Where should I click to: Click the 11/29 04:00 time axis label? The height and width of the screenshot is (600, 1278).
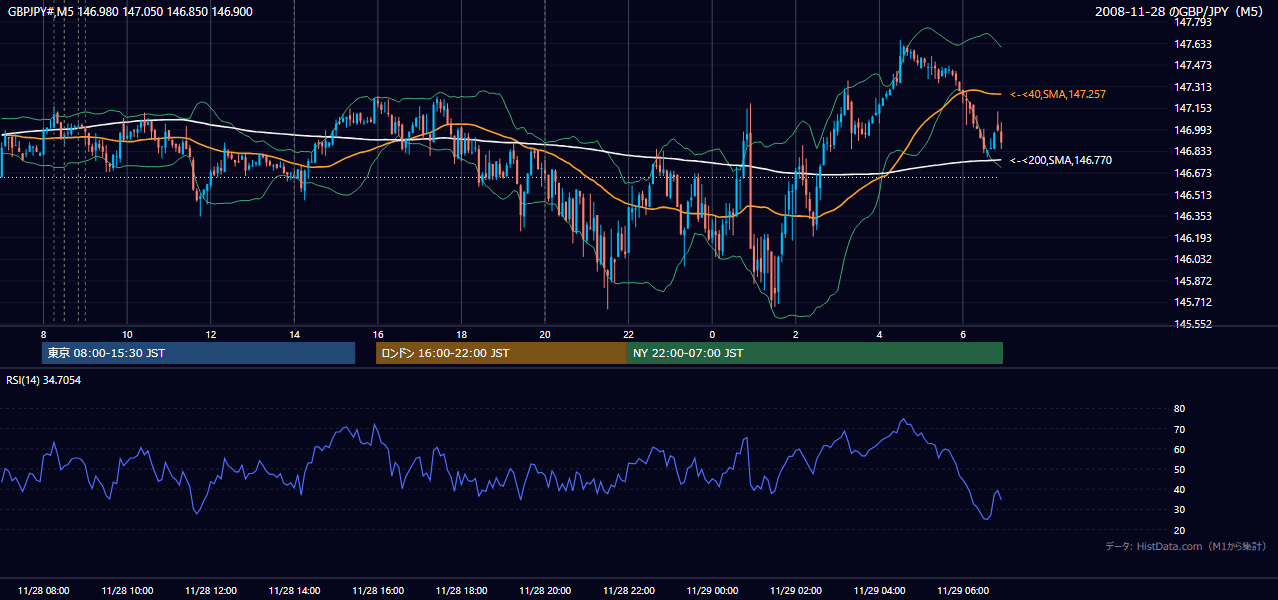(x=879, y=591)
